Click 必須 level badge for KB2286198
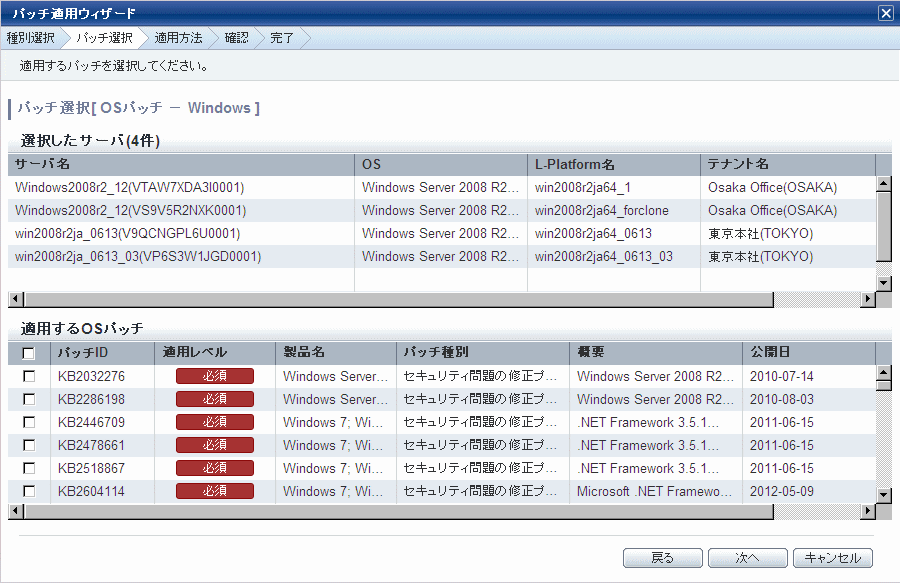The width and height of the screenshot is (900, 583). click(x=215, y=399)
